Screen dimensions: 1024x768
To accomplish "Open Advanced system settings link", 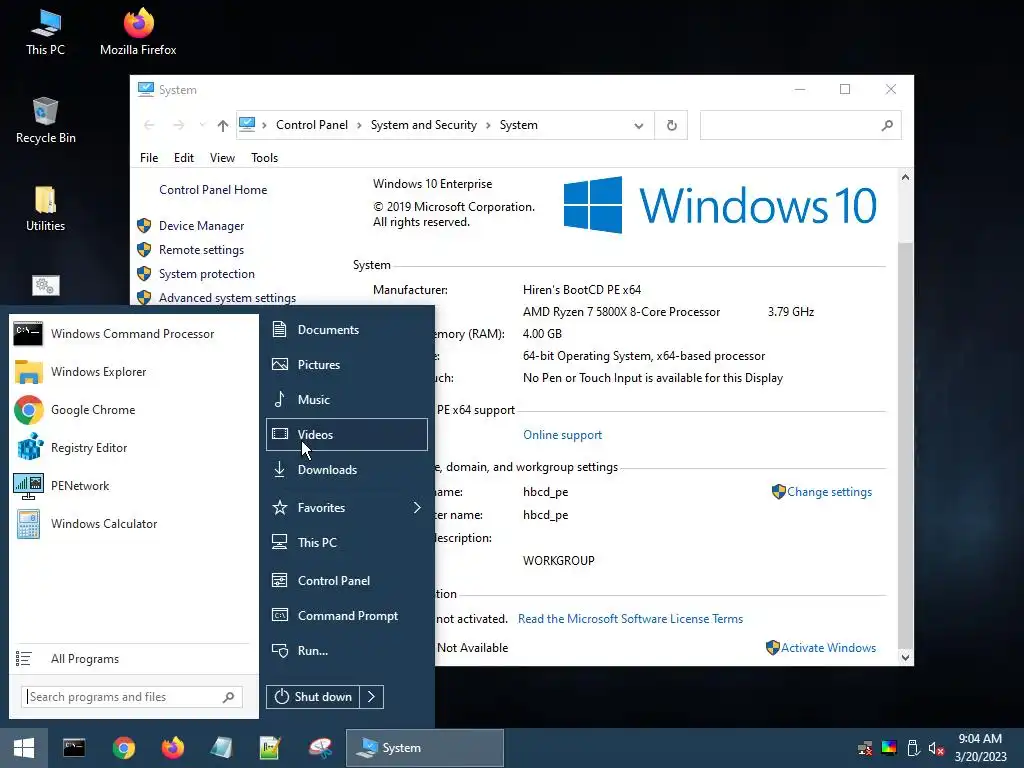I will [x=227, y=298].
